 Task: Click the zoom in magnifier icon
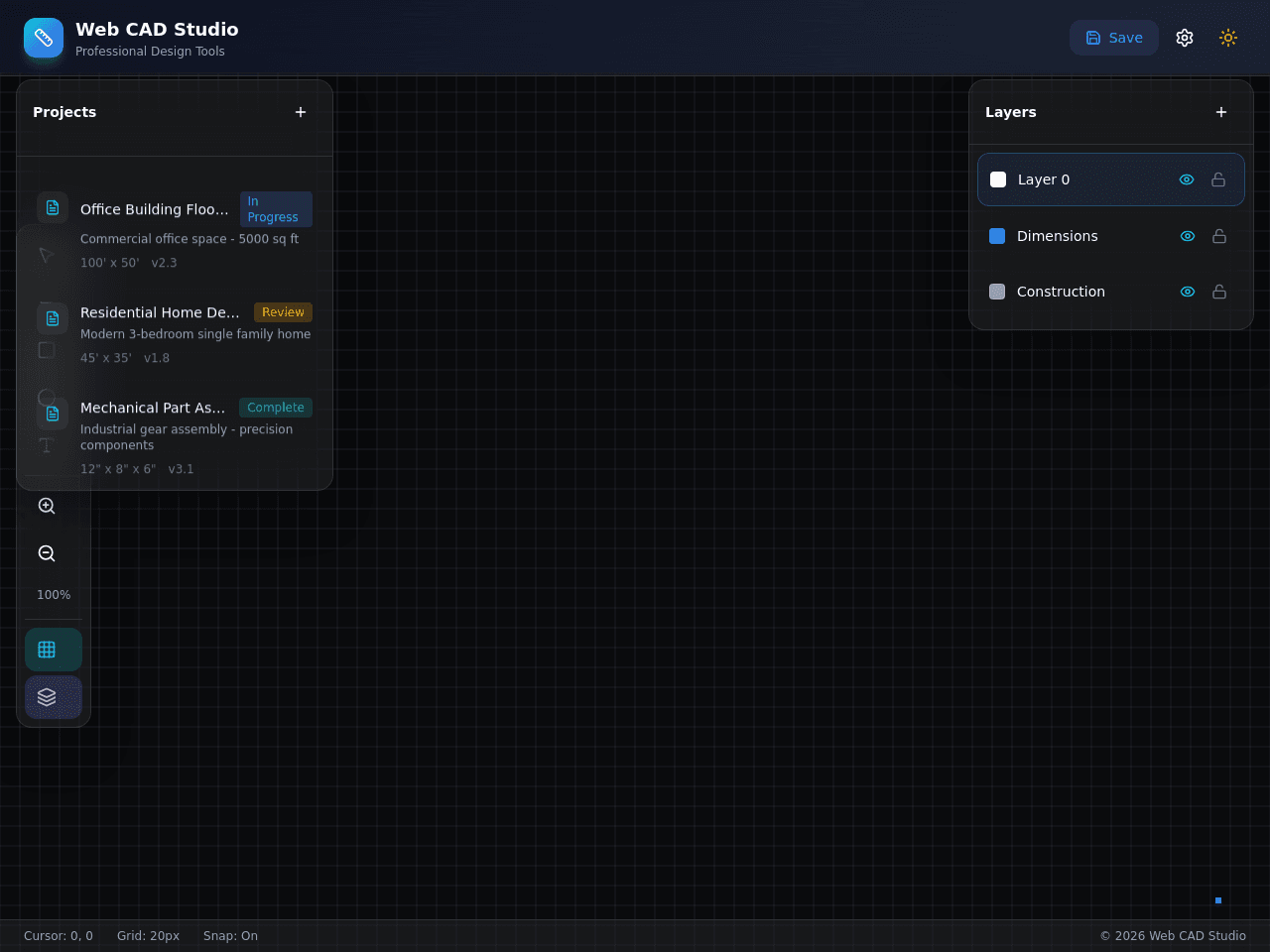47,506
